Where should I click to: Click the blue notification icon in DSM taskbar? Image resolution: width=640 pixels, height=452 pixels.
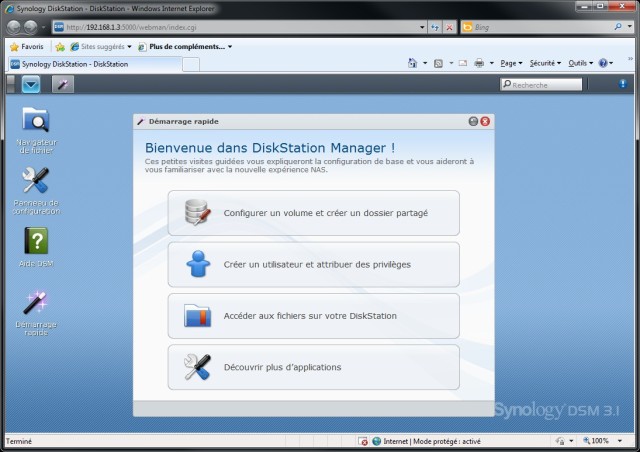[622, 84]
